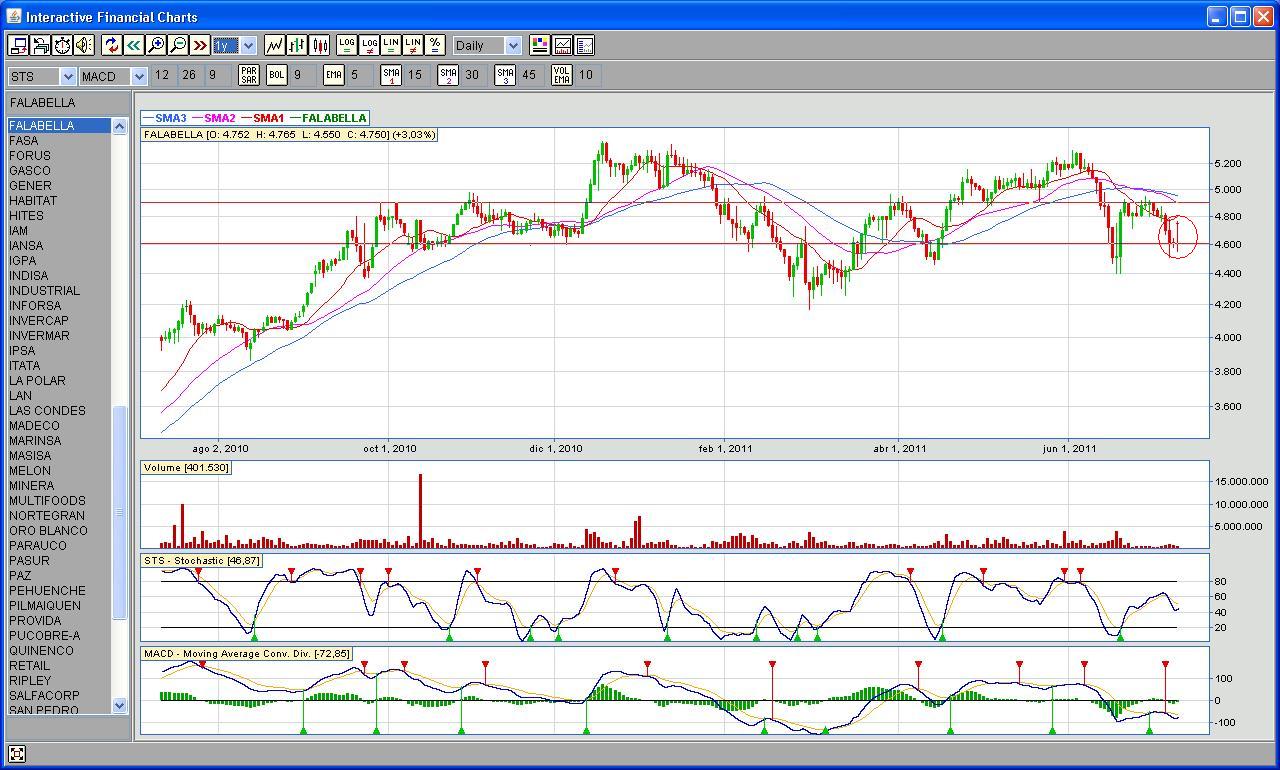Switch to line chart style
The height and width of the screenshot is (770, 1280).
point(274,45)
